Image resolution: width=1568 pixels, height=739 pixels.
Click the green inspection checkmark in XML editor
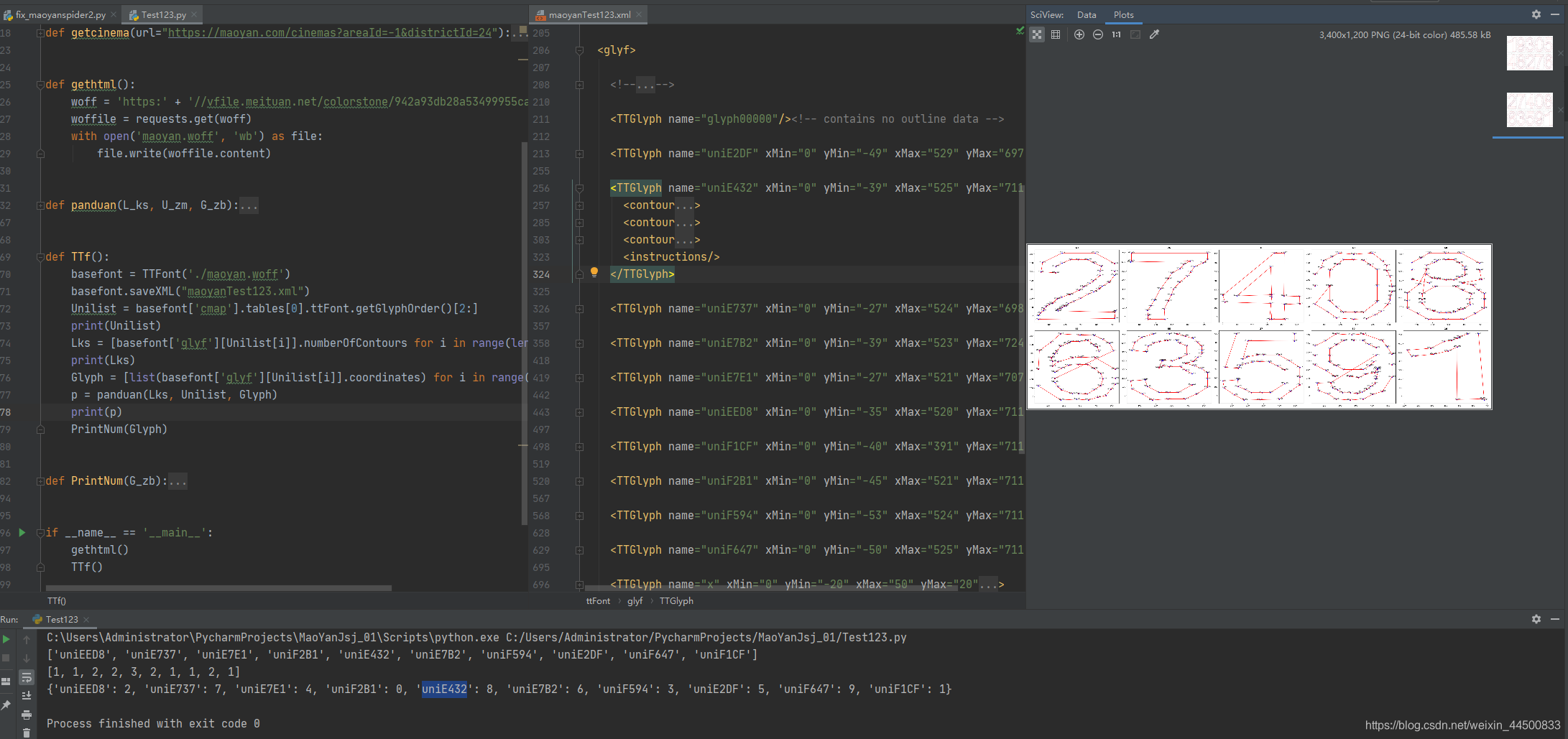(x=1019, y=31)
